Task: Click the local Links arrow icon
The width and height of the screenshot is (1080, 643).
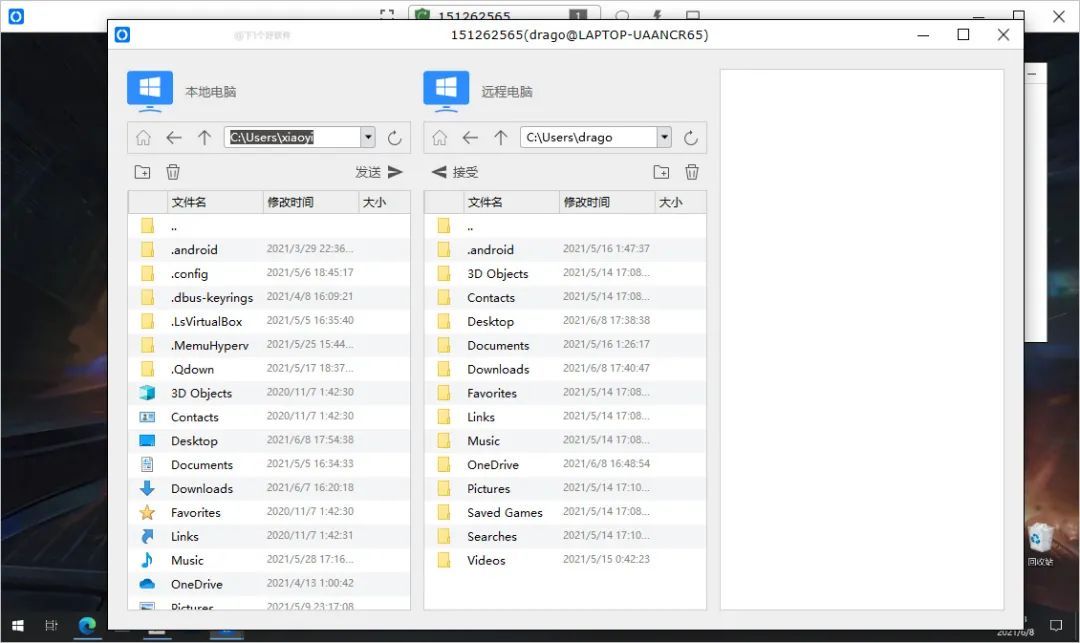Action: point(147,536)
